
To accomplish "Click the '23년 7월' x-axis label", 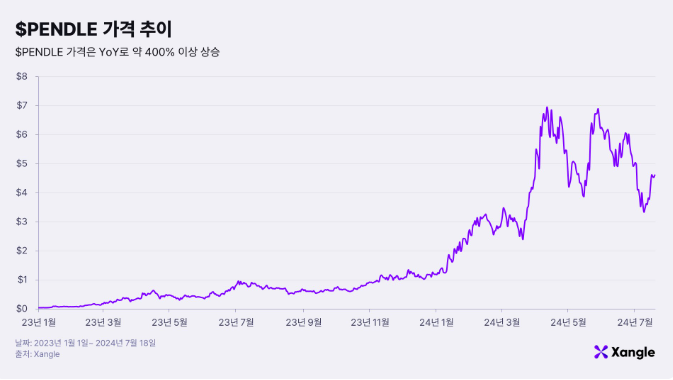I will pyautogui.click(x=236, y=322).
